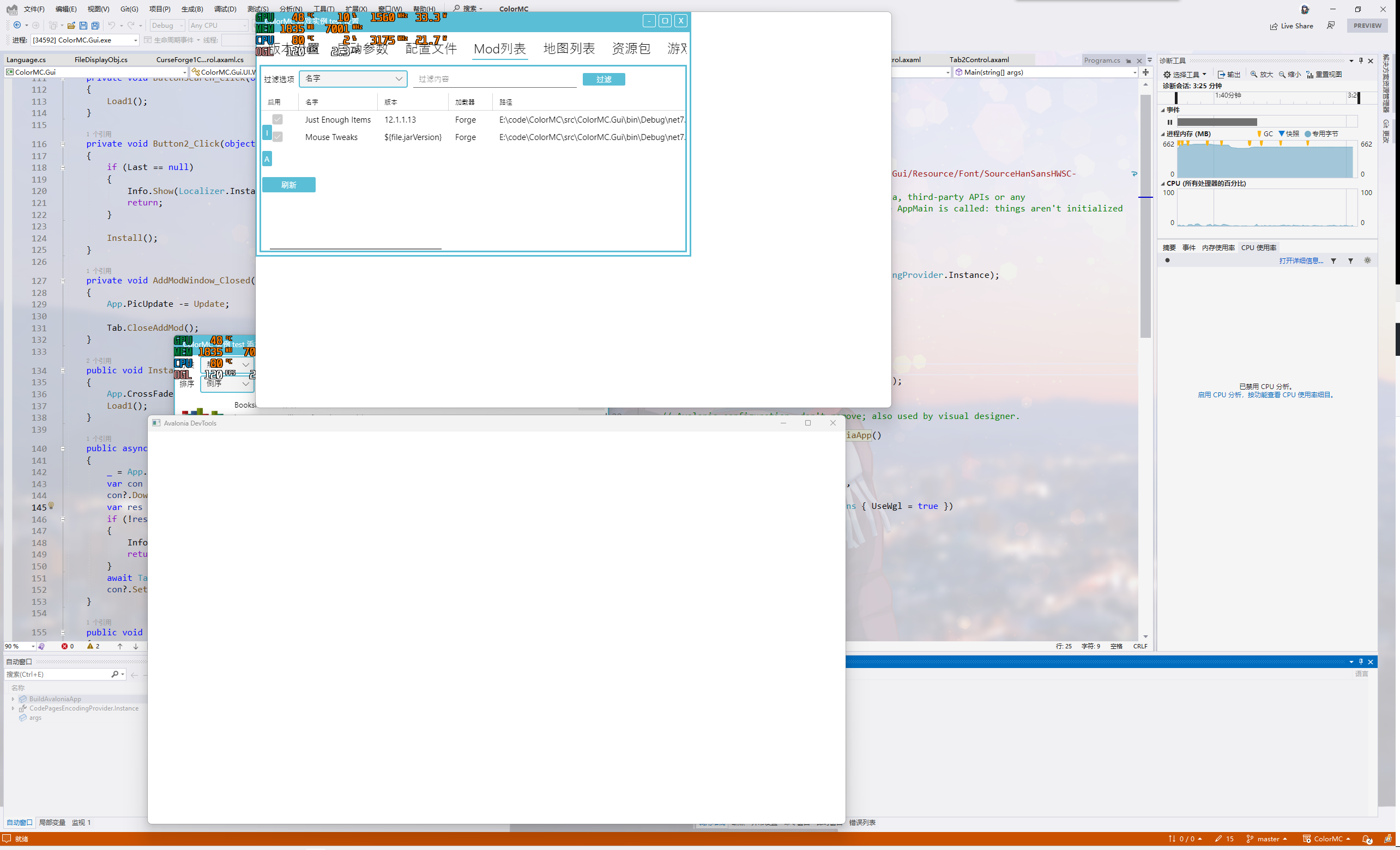This screenshot has width=1400, height=850.
Task: Pause event collection in the 事件 section
Action: tap(1170, 122)
